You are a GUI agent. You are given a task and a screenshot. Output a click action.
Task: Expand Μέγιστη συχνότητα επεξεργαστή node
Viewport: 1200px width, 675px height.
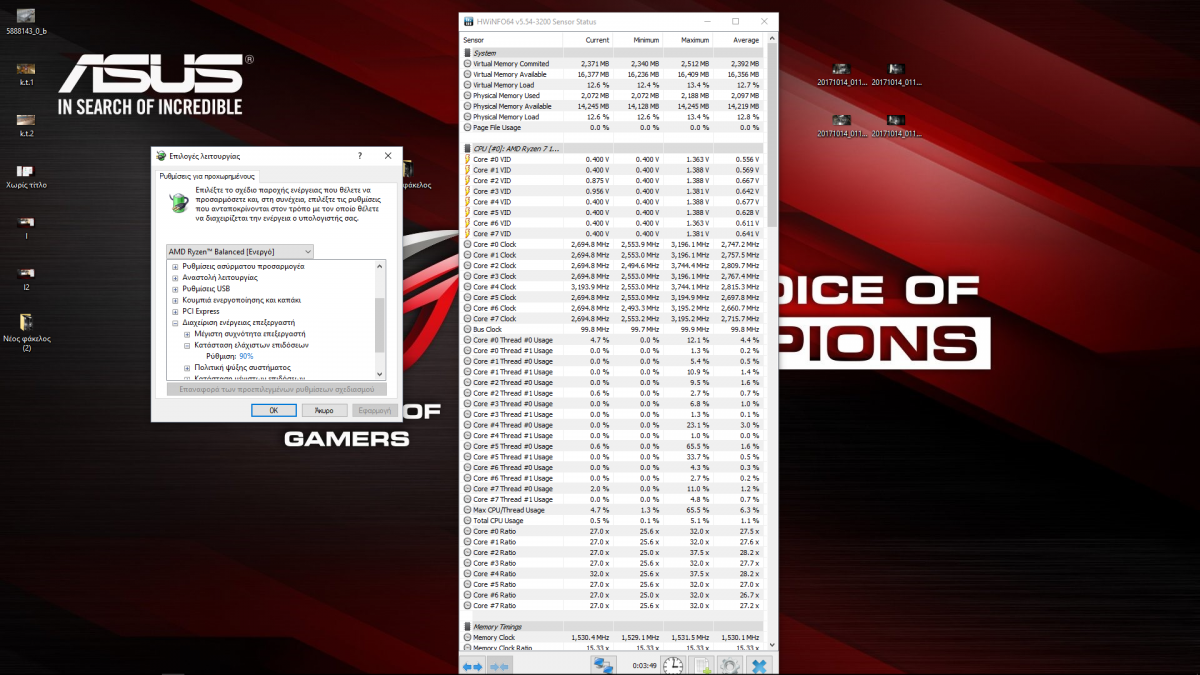(187, 334)
